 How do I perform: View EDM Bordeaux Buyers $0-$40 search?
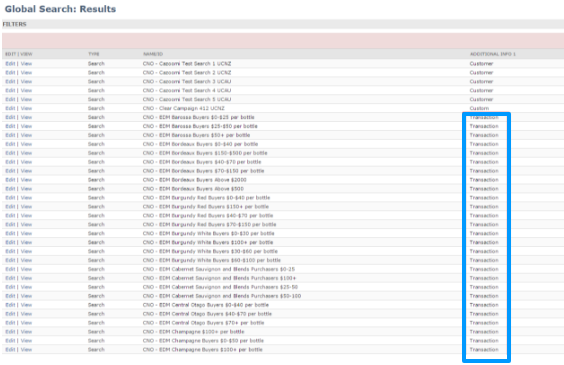click(26, 144)
